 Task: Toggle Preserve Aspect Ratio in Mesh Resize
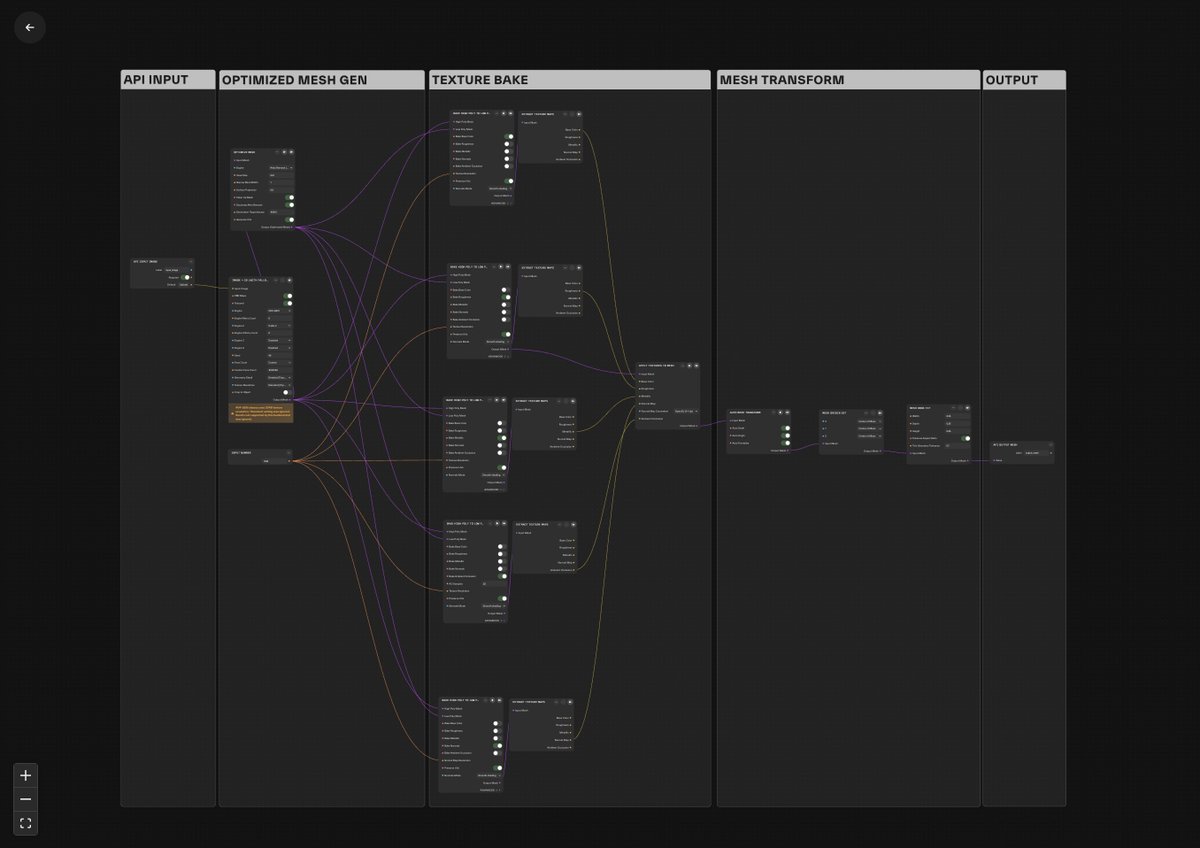click(x=965, y=438)
